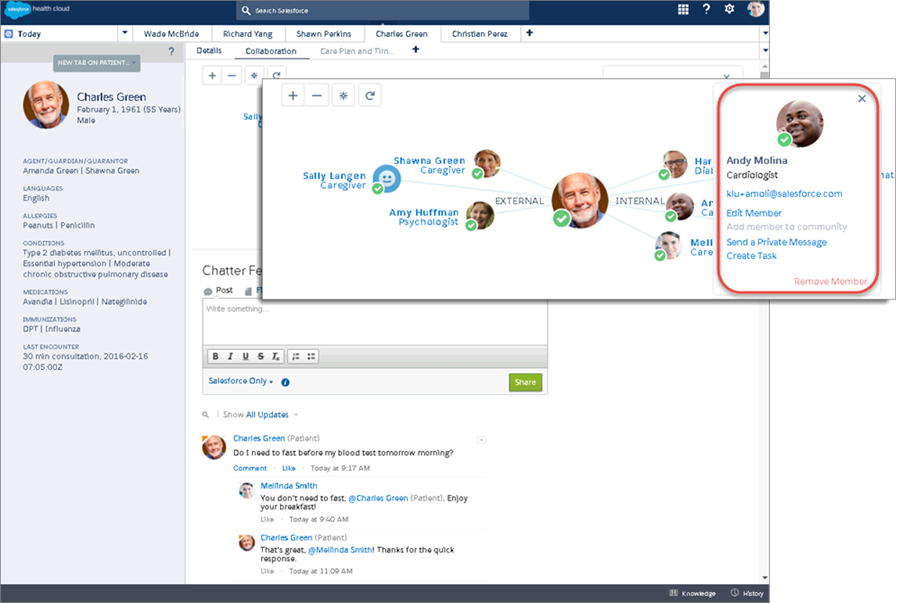Image resolution: width=912 pixels, height=603 pixels.
Task: Toggle strikethrough formatting in Chatter editor
Action: pyautogui.click(x=260, y=356)
